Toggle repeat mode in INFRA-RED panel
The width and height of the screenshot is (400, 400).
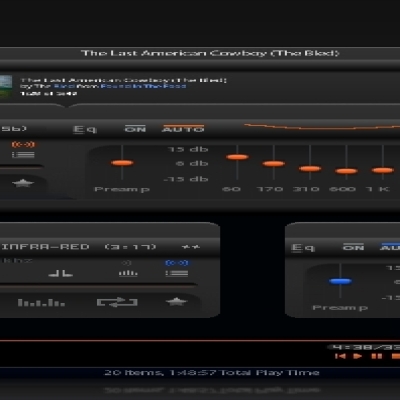[117, 302]
